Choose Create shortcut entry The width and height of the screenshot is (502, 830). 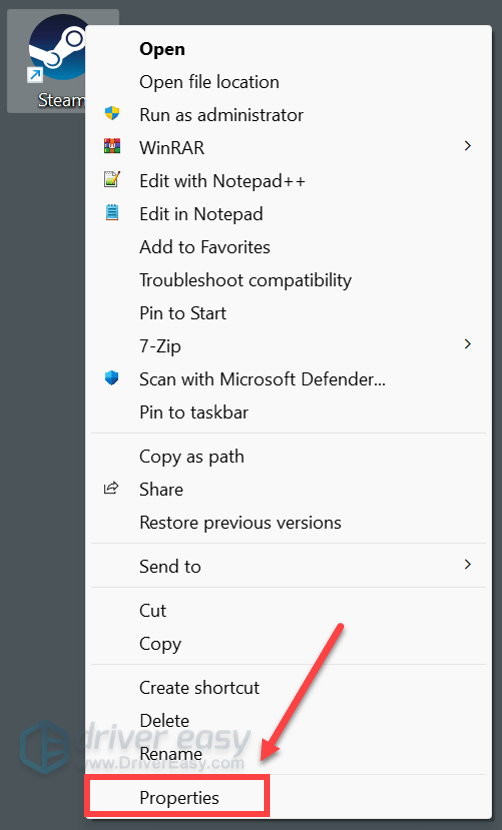click(200, 688)
